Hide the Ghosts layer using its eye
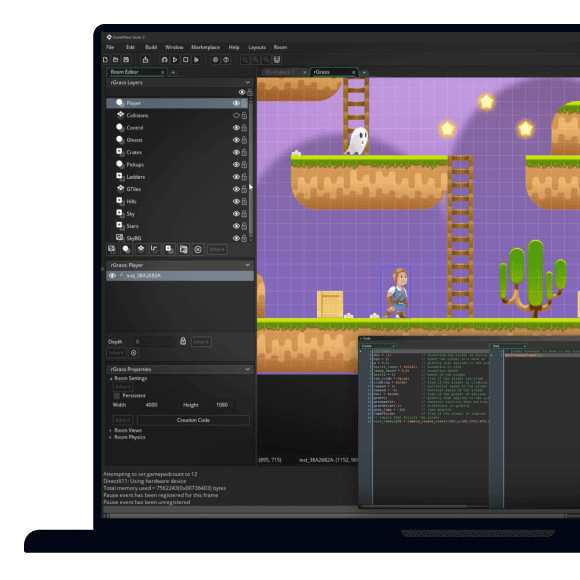This screenshot has width=580, height=580. pos(236,140)
